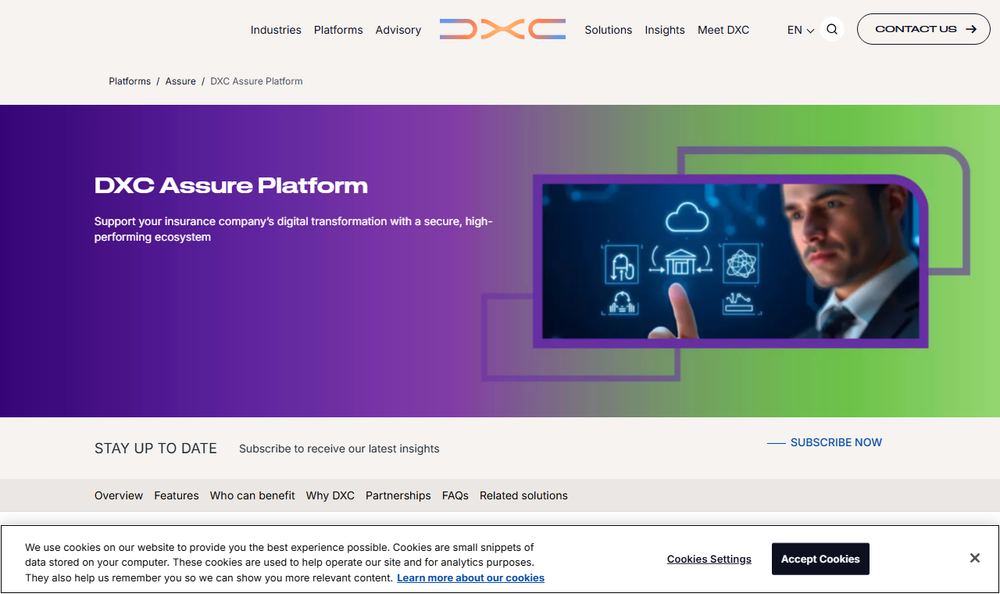Open the Industries menu
The height and width of the screenshot is (594, 1000).
[x=276, y=30]
